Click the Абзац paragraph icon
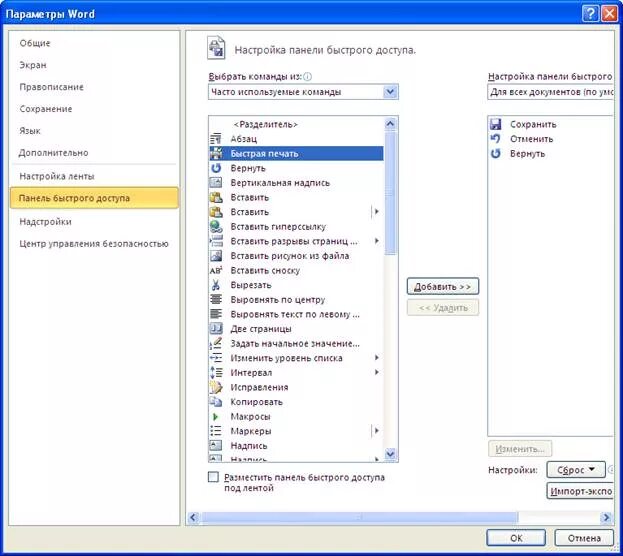The image size is (623, 556). click(216, 139)
